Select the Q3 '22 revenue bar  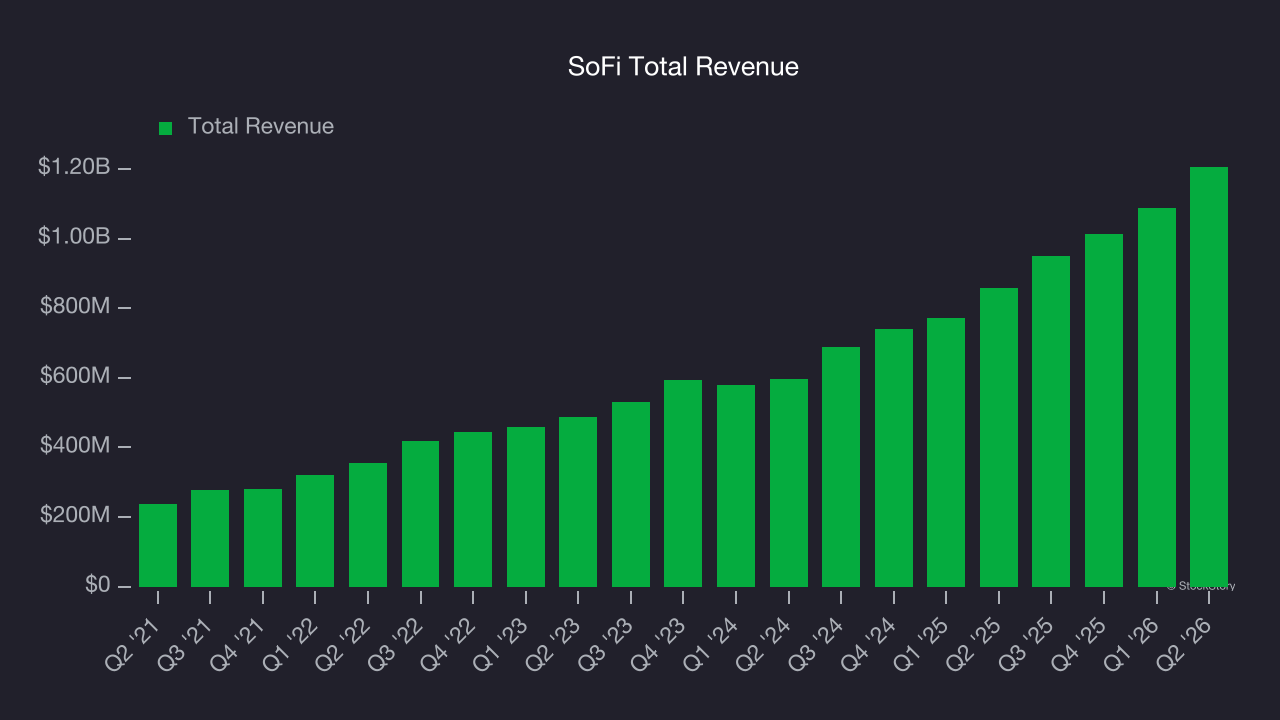click(421, 514)
